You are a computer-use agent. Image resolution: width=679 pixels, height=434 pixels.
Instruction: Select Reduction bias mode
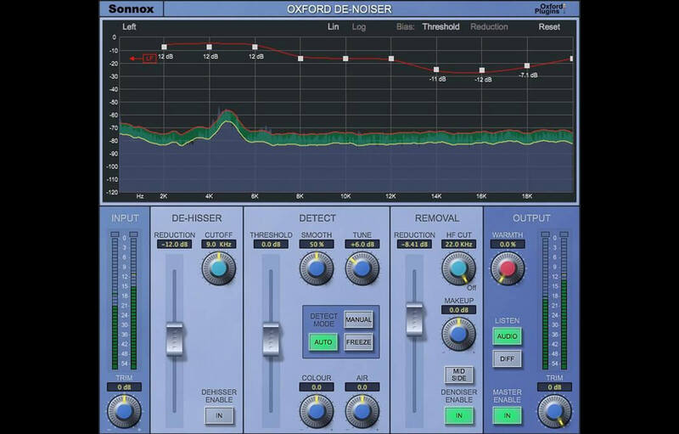coord(489,27)
